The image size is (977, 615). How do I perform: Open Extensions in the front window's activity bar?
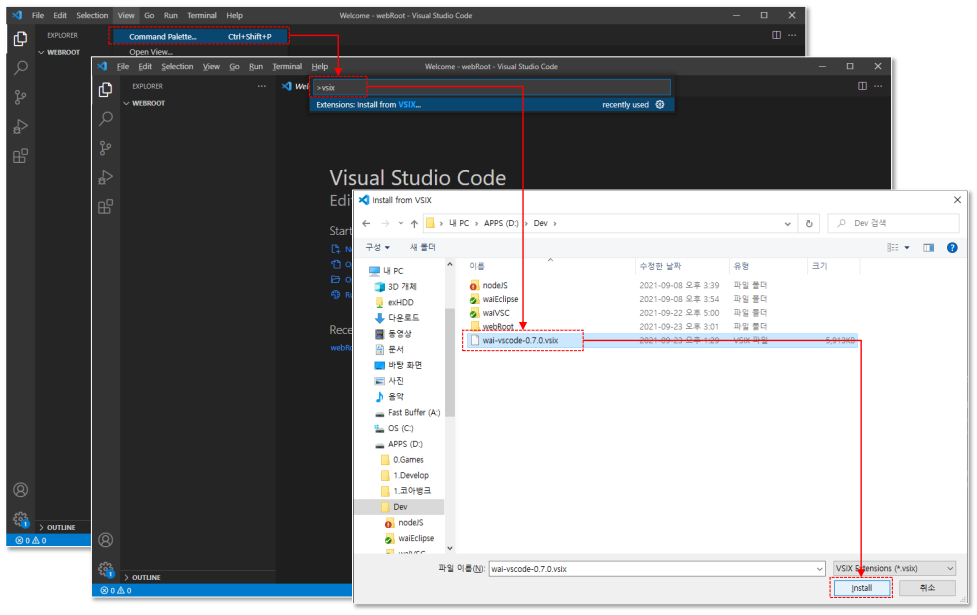coord(105,207)
